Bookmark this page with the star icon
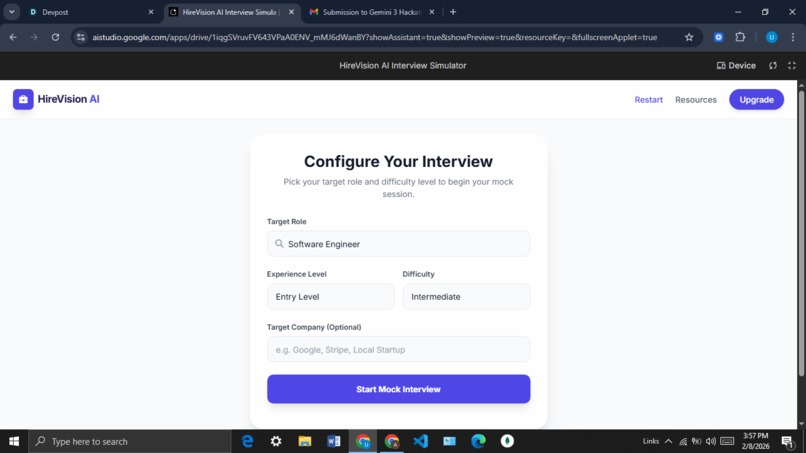Image resolution: width=806 pixels, height=453 pixels. coord(689,37)
